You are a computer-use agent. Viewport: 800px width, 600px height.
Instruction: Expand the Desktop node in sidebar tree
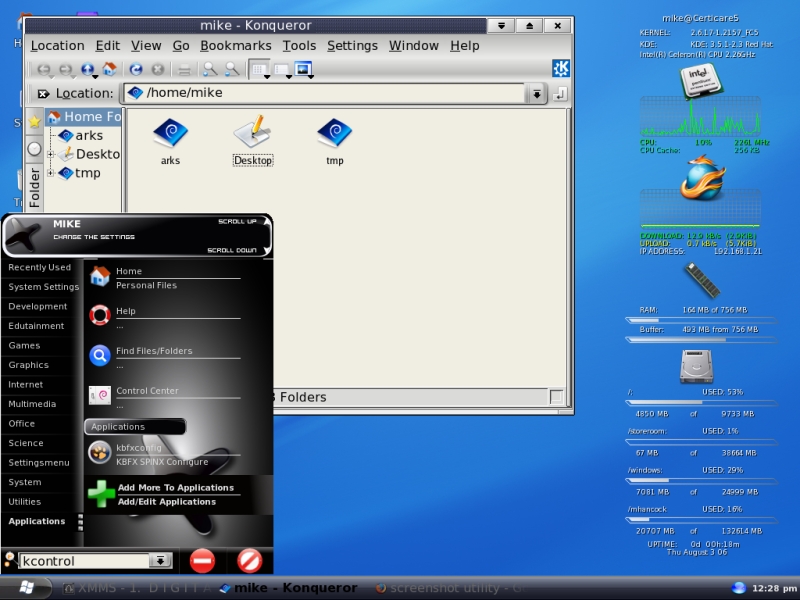coord(51,154)
